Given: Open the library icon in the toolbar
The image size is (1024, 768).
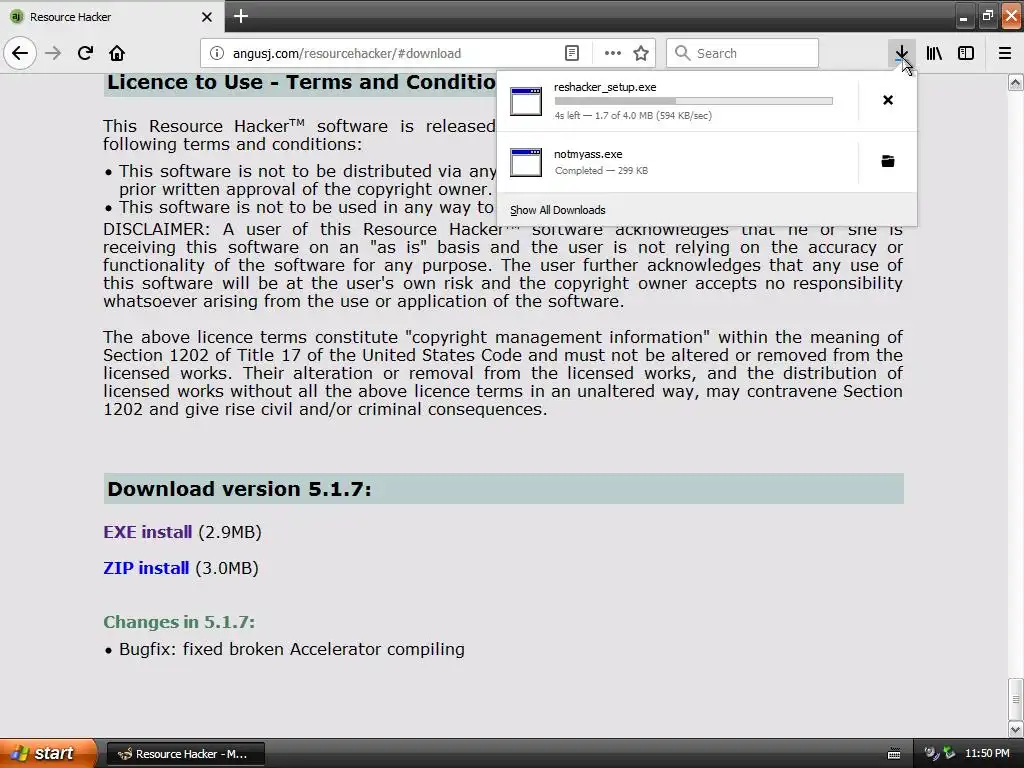Looking at the screenshot, I should (x=934, y=53).
